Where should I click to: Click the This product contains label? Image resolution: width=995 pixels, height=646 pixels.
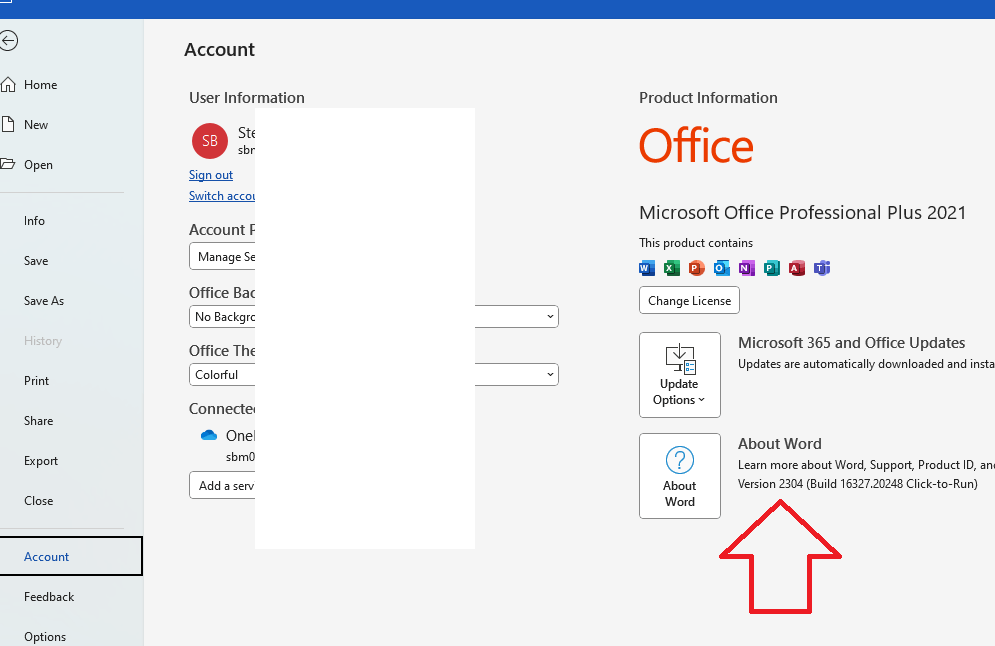pos(696,243)
